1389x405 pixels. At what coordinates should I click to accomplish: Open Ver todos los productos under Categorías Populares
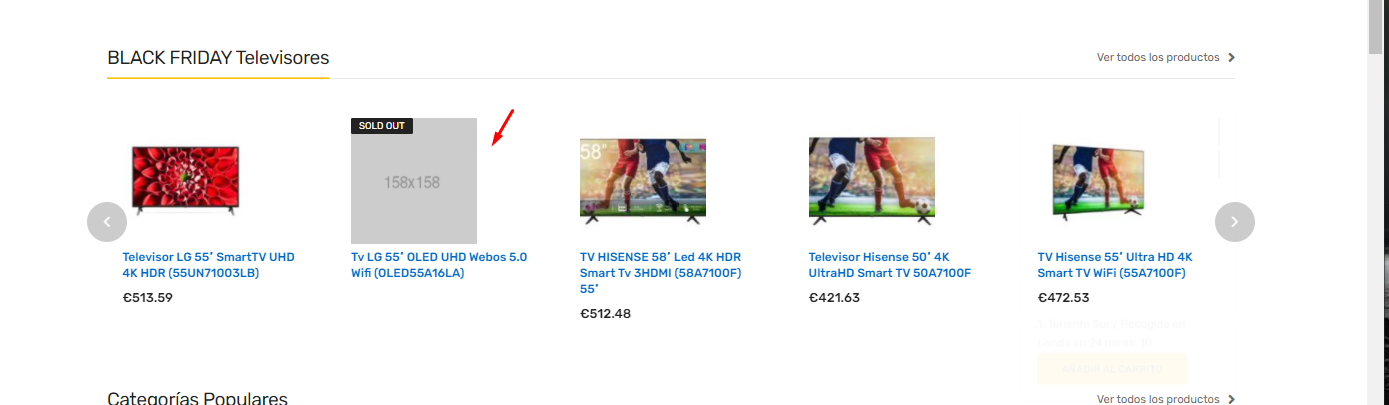pos(1158,399)
